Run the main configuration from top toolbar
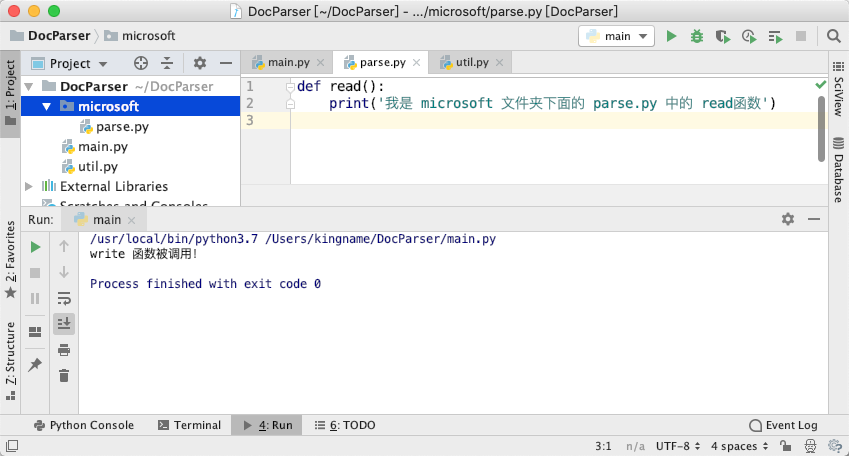849x456 pixels. [671, 36]
